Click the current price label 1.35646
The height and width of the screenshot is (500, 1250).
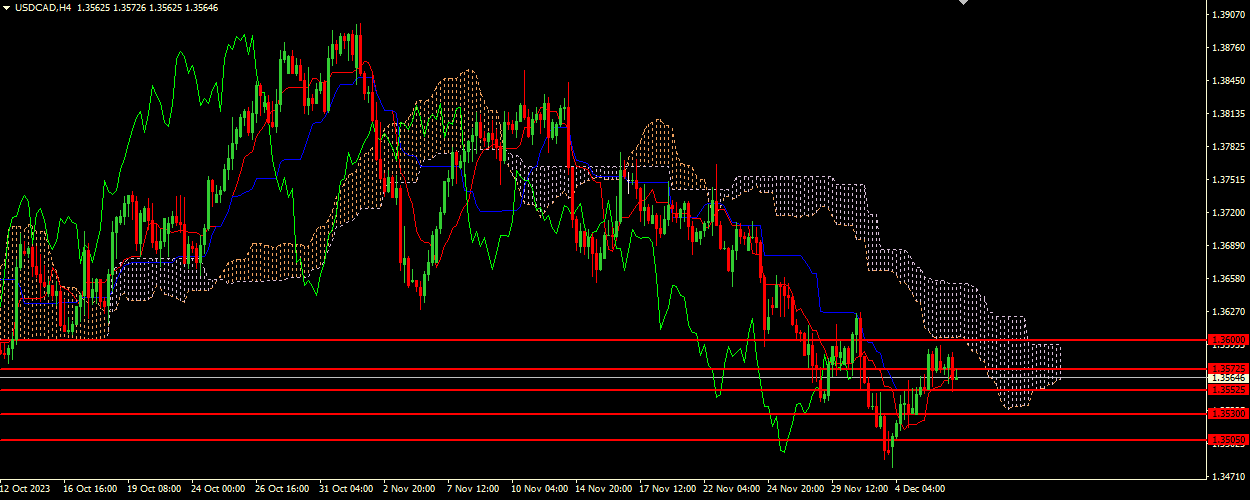(1226, 378)
